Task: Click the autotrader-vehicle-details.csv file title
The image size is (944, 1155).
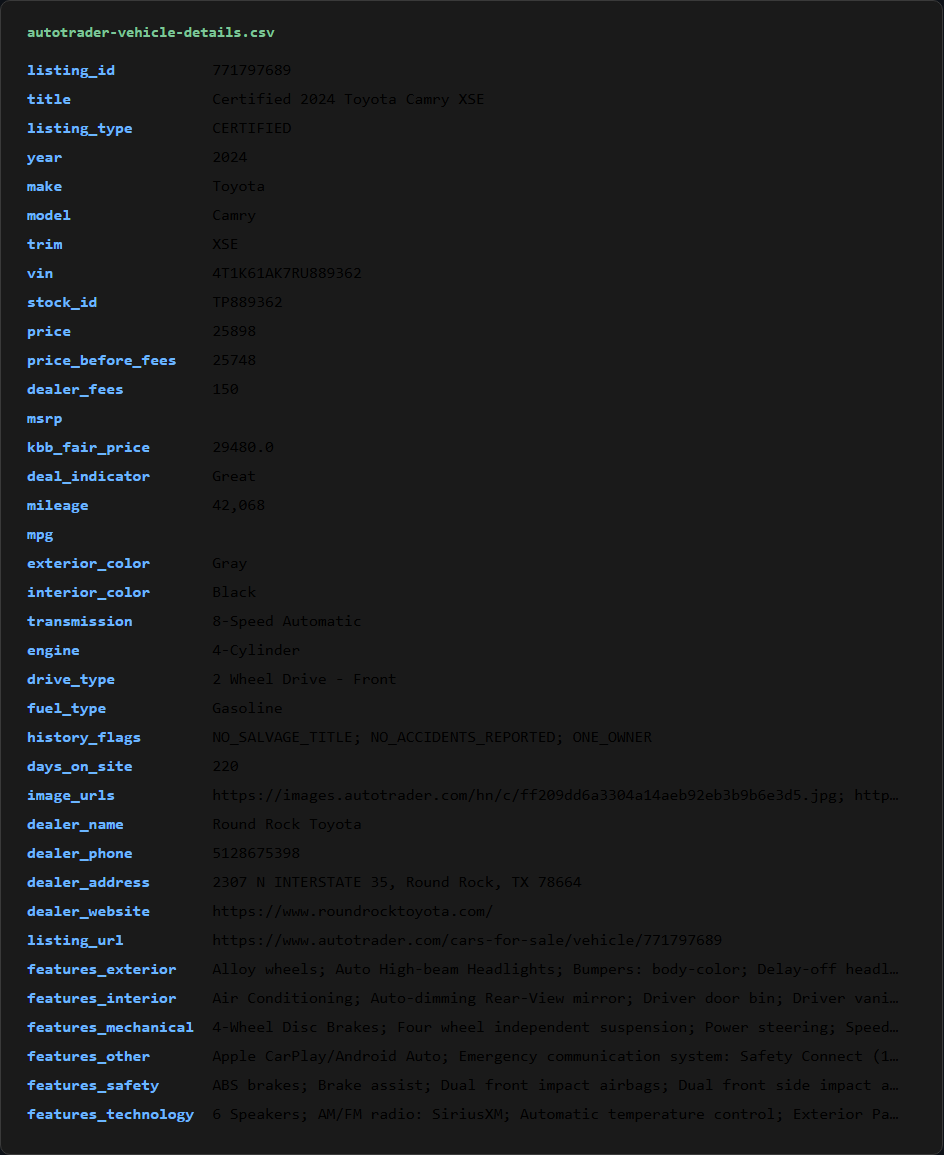Action: 151,32
